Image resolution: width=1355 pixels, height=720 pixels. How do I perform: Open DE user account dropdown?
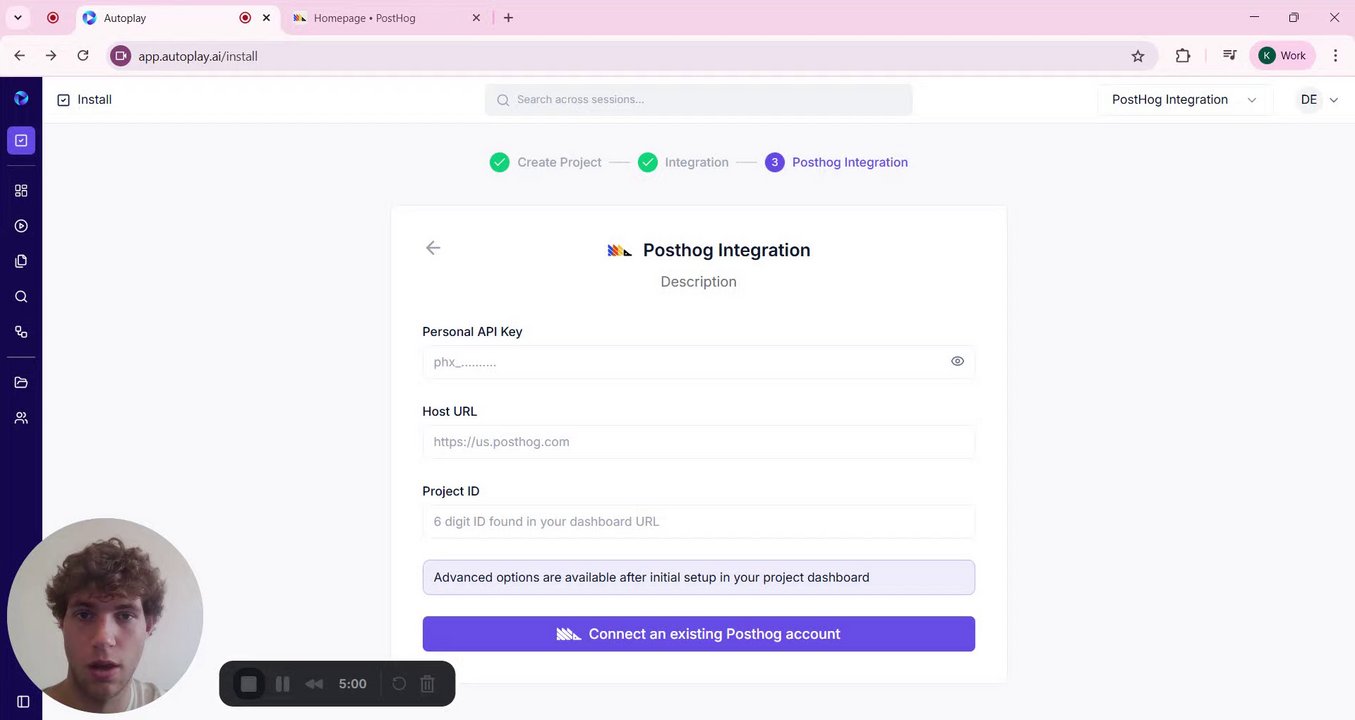pos(1318,100)
